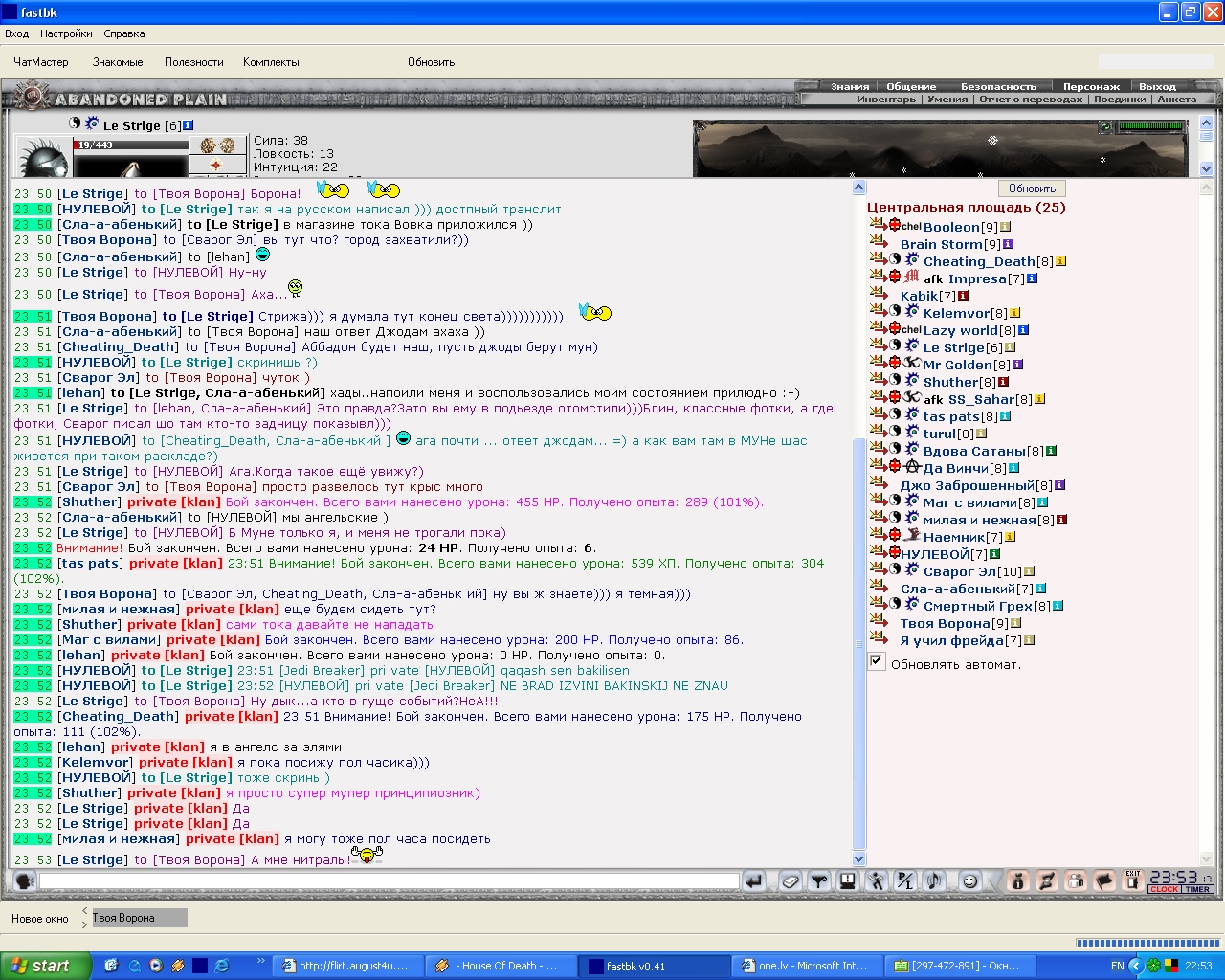Screen dimensions: 1225x980
Task: Click Обновить button above the player list
Action: click(x=1032, y=189)
